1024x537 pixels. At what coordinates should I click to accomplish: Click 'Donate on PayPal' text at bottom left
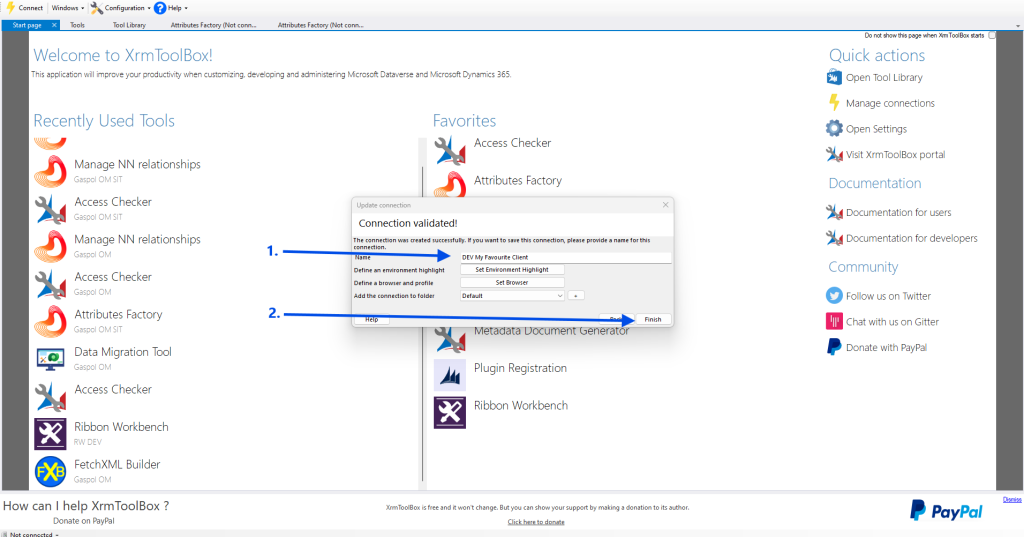pos(84,521)
